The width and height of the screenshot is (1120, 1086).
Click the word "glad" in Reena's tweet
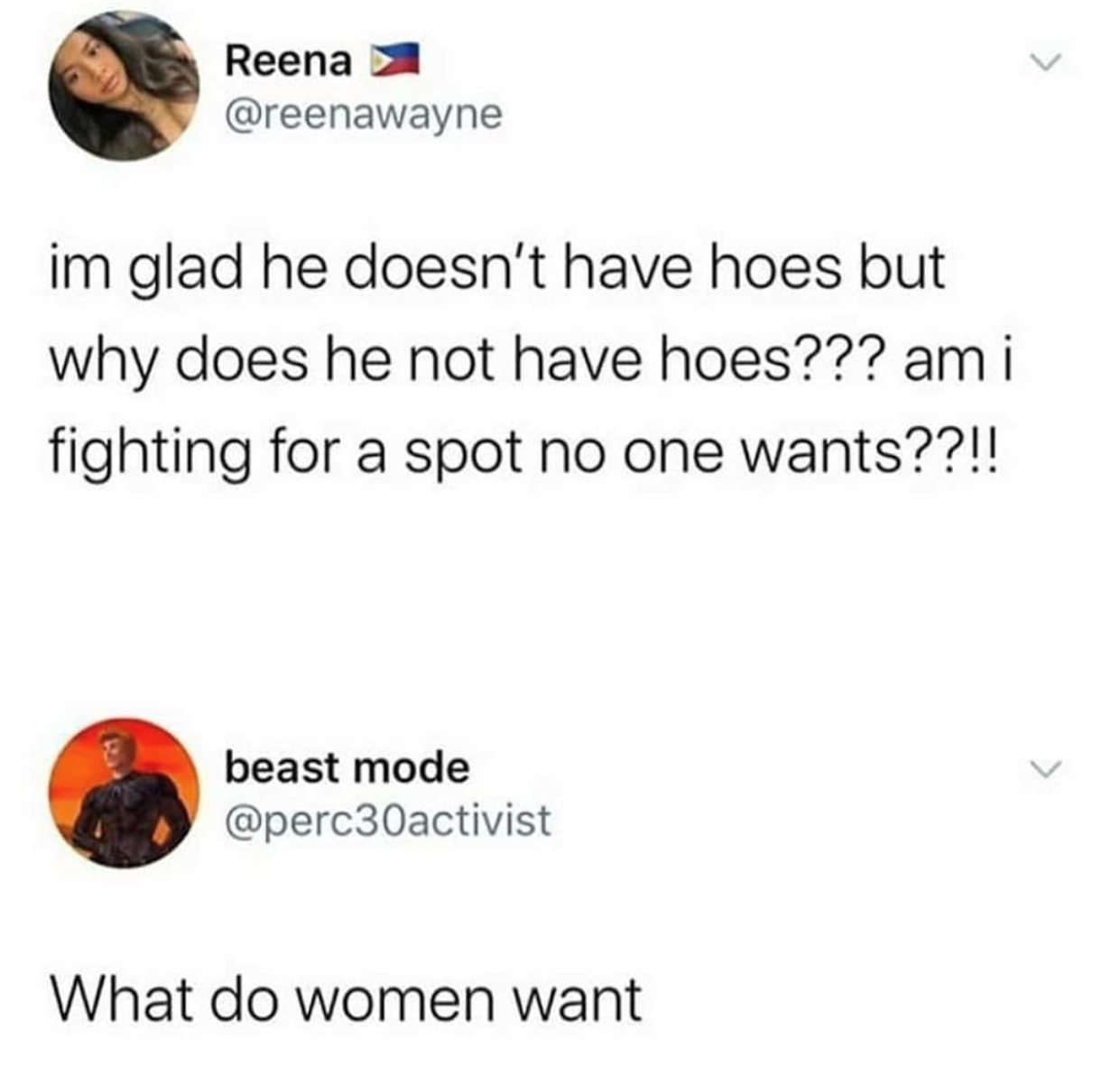[190, 270]
